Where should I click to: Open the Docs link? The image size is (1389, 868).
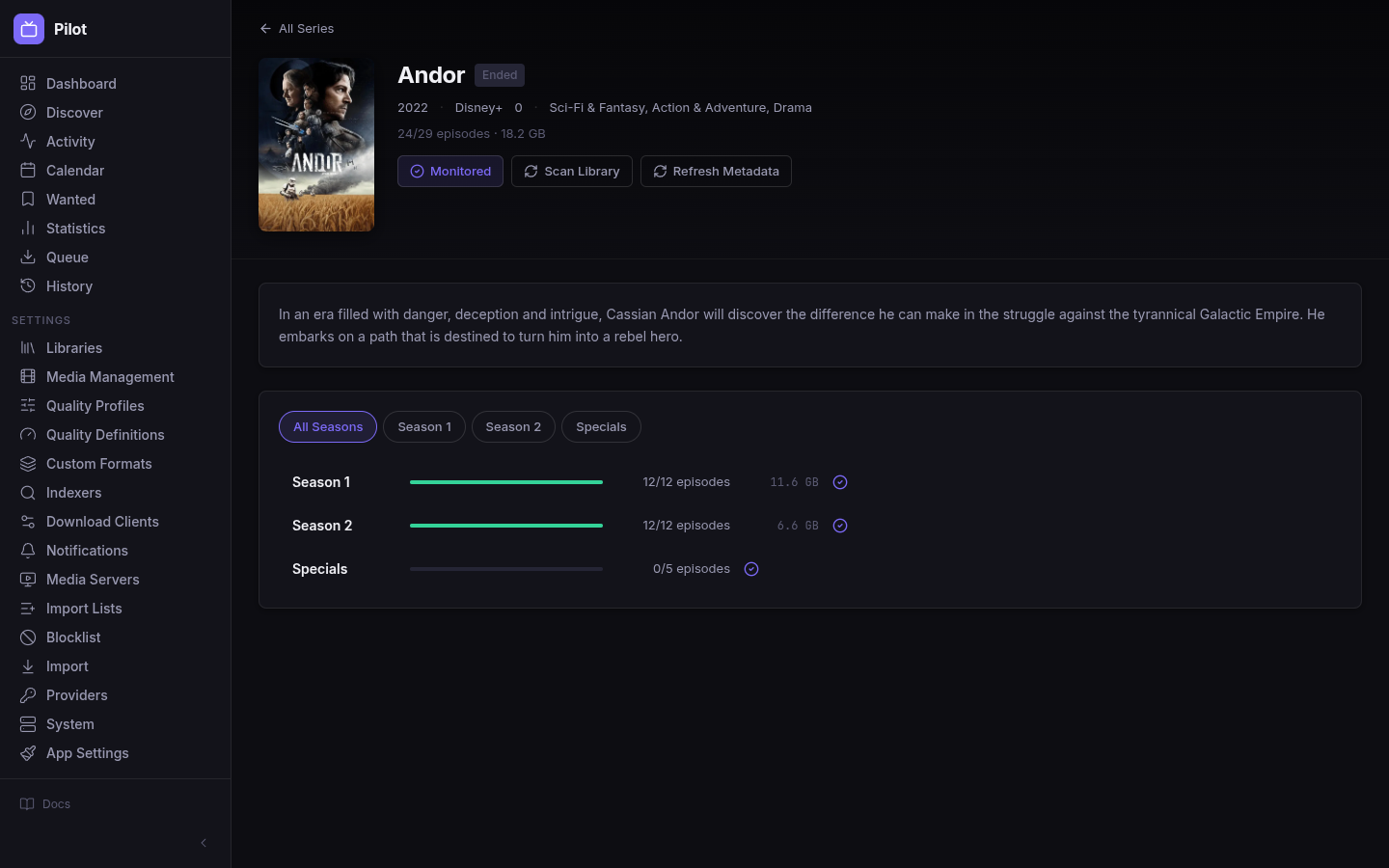(x=45, y=804)
